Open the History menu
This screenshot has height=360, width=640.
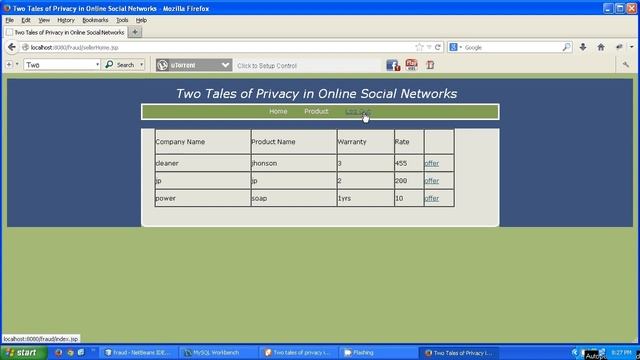point(66,20)
